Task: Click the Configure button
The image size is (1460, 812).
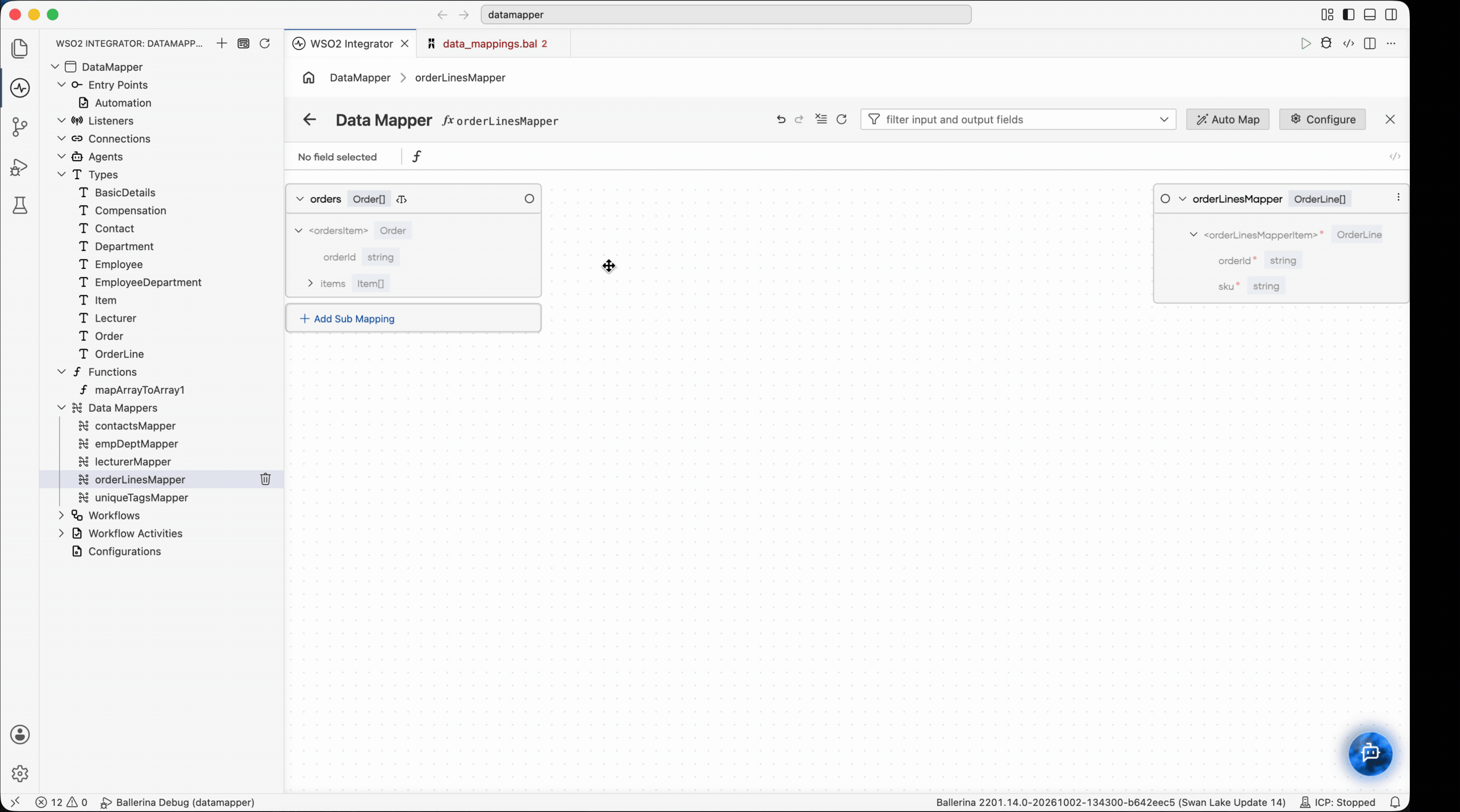Action: point(1322,120)
